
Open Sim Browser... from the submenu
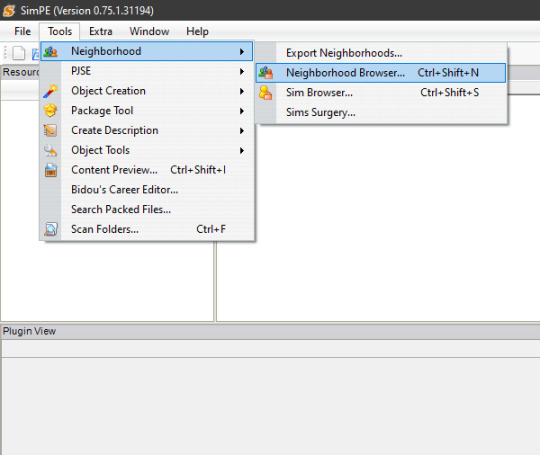(x=381, y=93)
